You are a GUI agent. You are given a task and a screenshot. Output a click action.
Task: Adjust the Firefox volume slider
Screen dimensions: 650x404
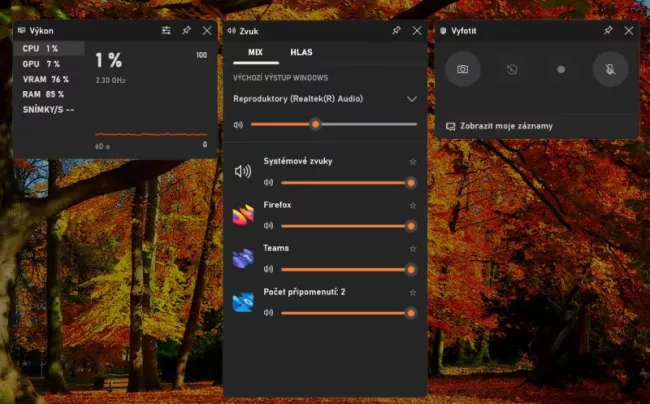click(x=349, y=226)
